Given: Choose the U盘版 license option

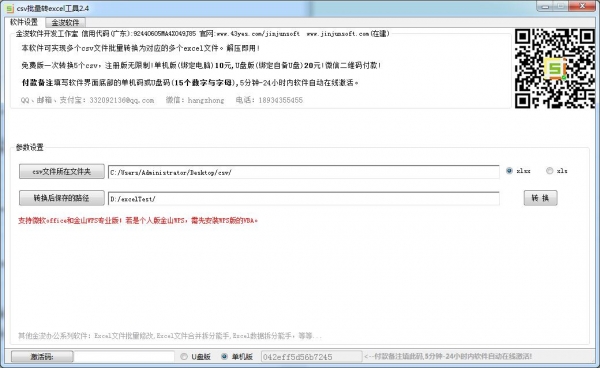Looking at the screenshot, I should pyautogui.click(x=196, y=357).
